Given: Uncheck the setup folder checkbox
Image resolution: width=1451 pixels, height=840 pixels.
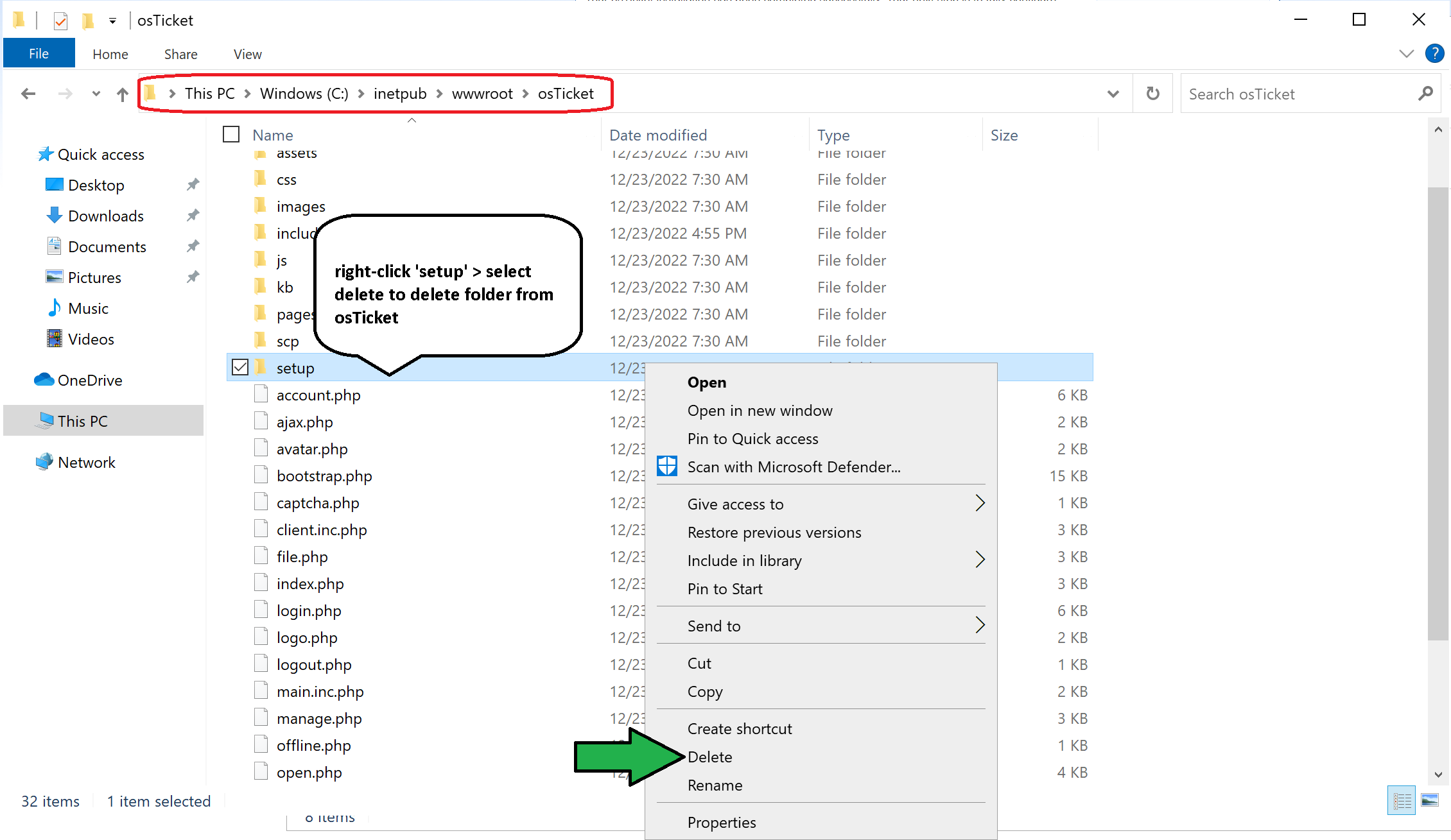Looking at the screenshot, I should (240, 367).
